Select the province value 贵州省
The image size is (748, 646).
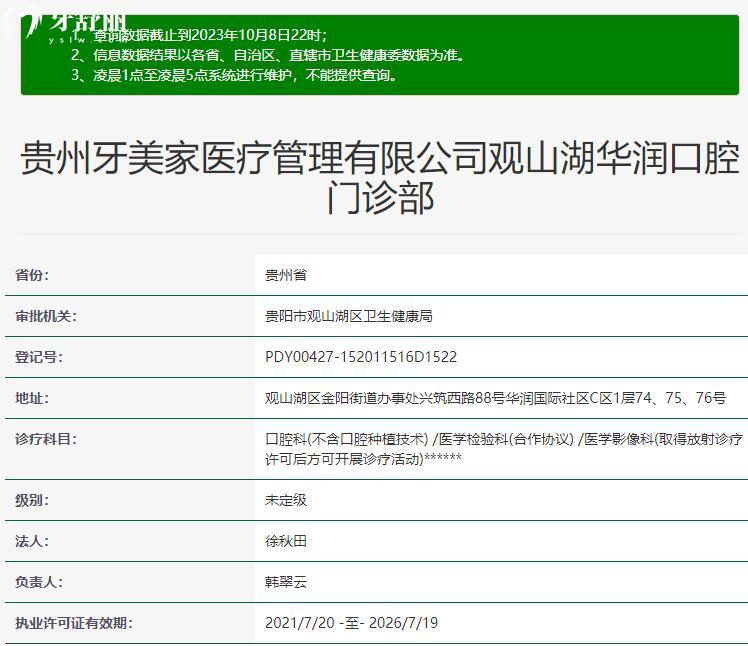point(286,275)
